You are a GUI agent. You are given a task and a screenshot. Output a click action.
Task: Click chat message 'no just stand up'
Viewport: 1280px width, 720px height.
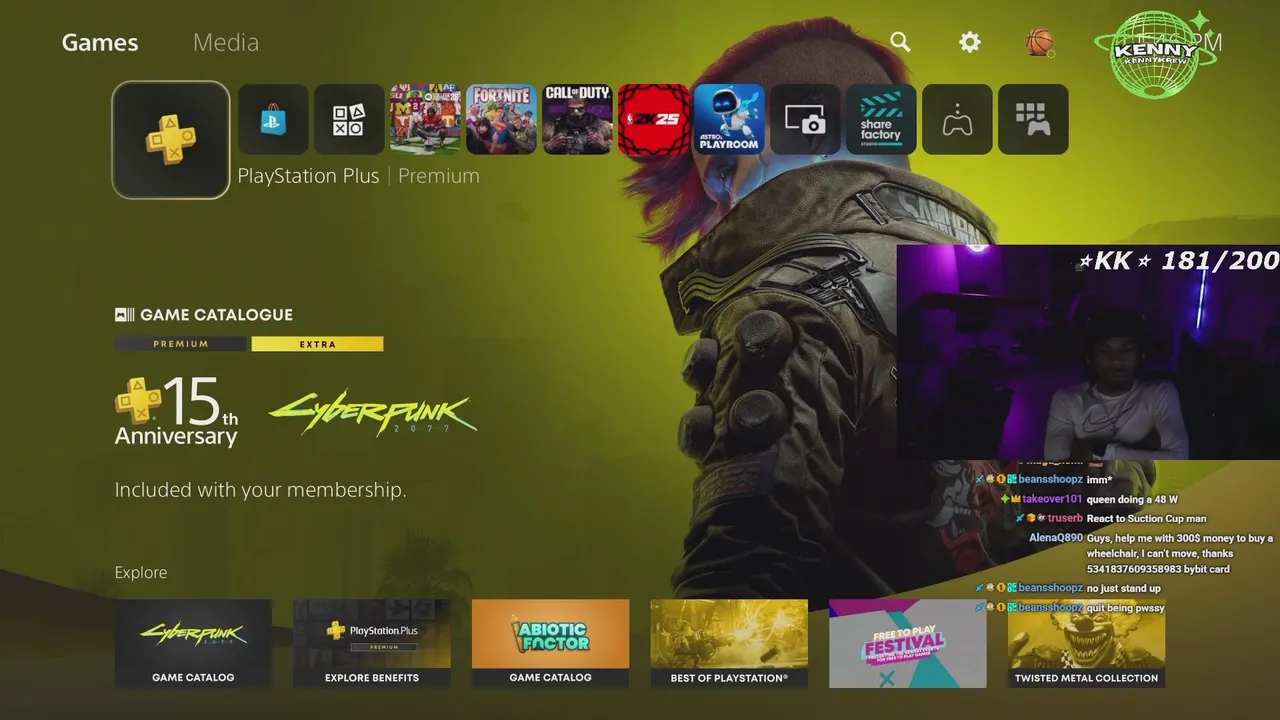pos(1124,588)
